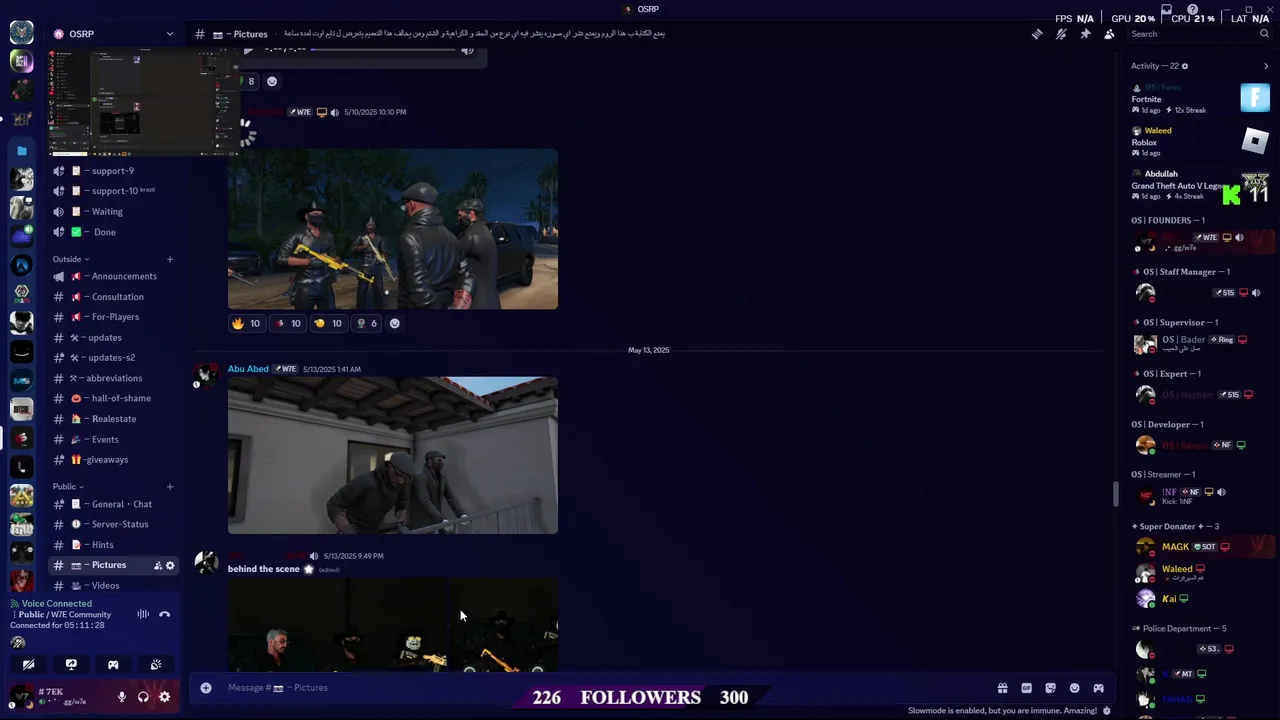This screenshot has height=720, width=1280.
Task: Open the General - Chat channel
Action: click(x=114, y=504)
